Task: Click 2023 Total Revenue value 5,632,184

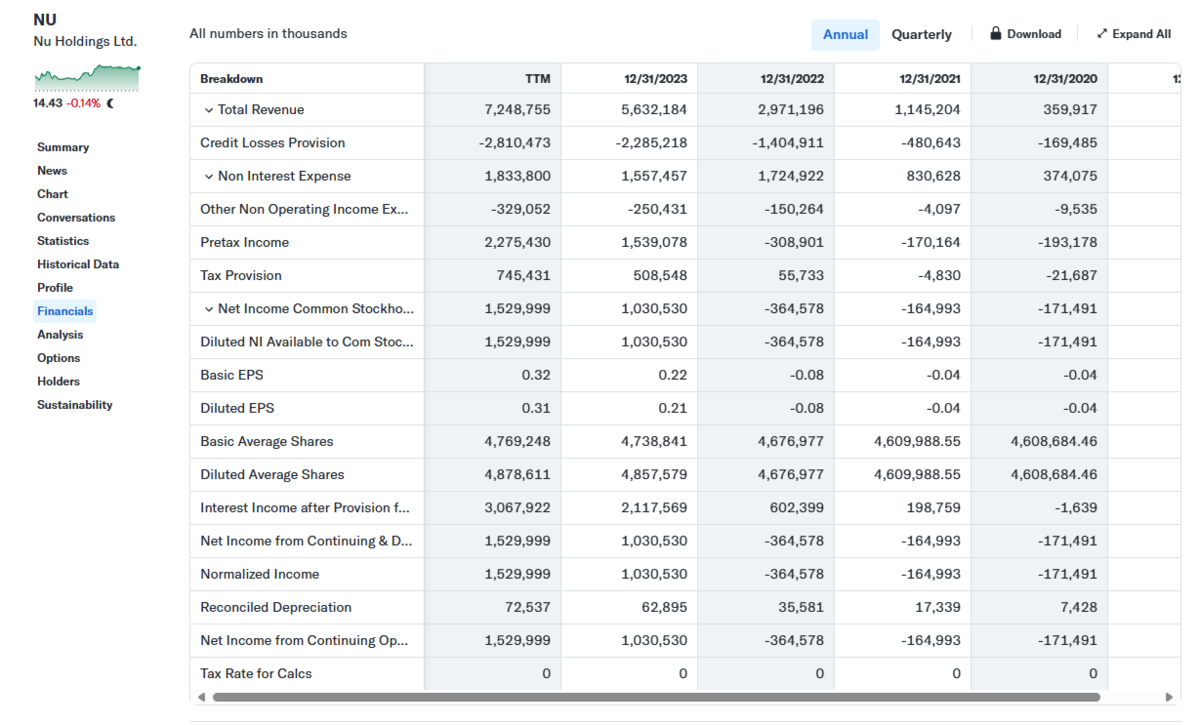Action: [654, 110]
